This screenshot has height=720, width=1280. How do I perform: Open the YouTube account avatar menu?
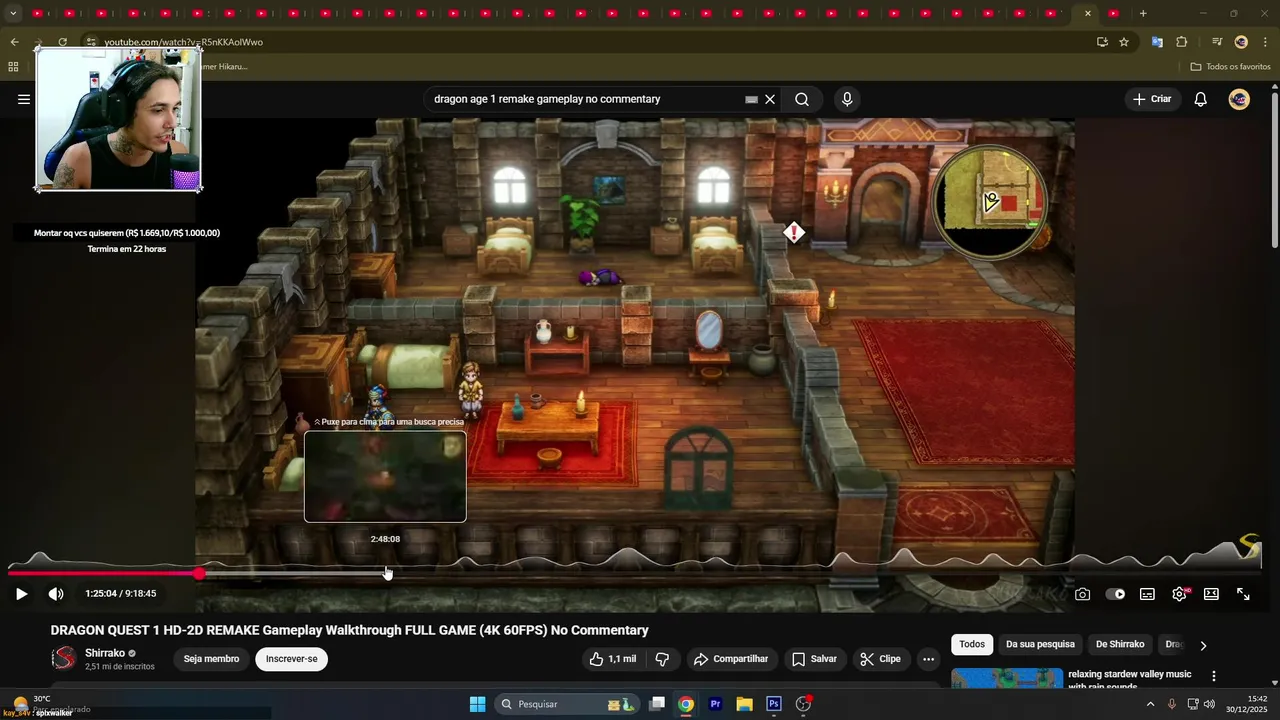[x=1239, y=99]
